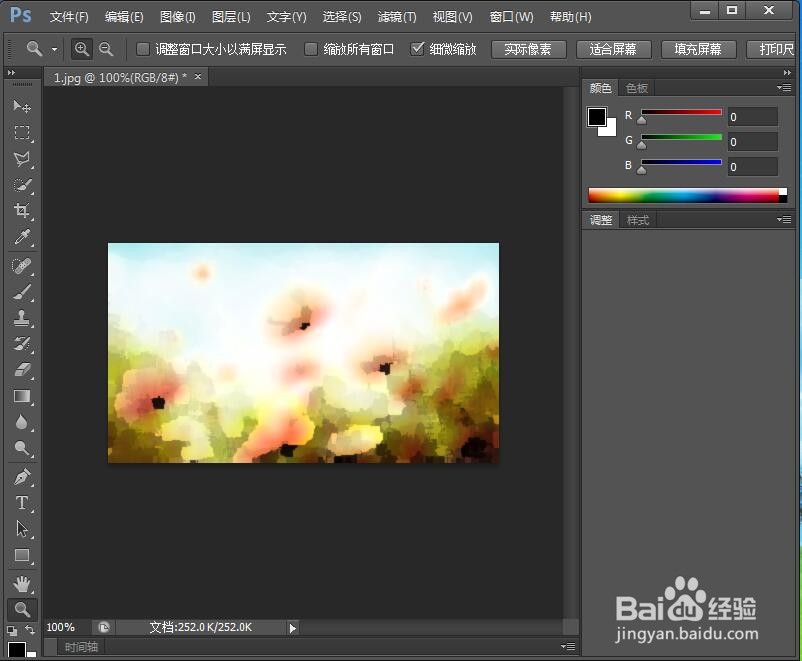Viewport: 802px width, 661px height.
Task: Switch to the 样式 tab
Action: (638, 220)
